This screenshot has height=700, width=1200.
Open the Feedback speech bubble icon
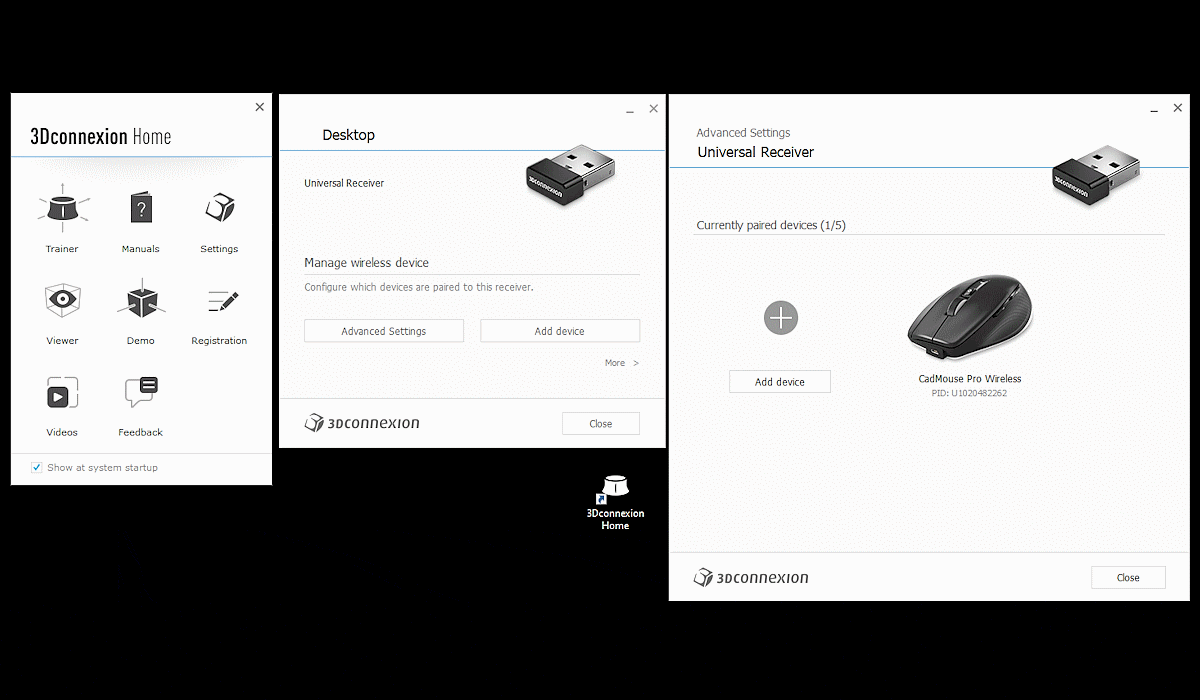(x=141, y=391)
